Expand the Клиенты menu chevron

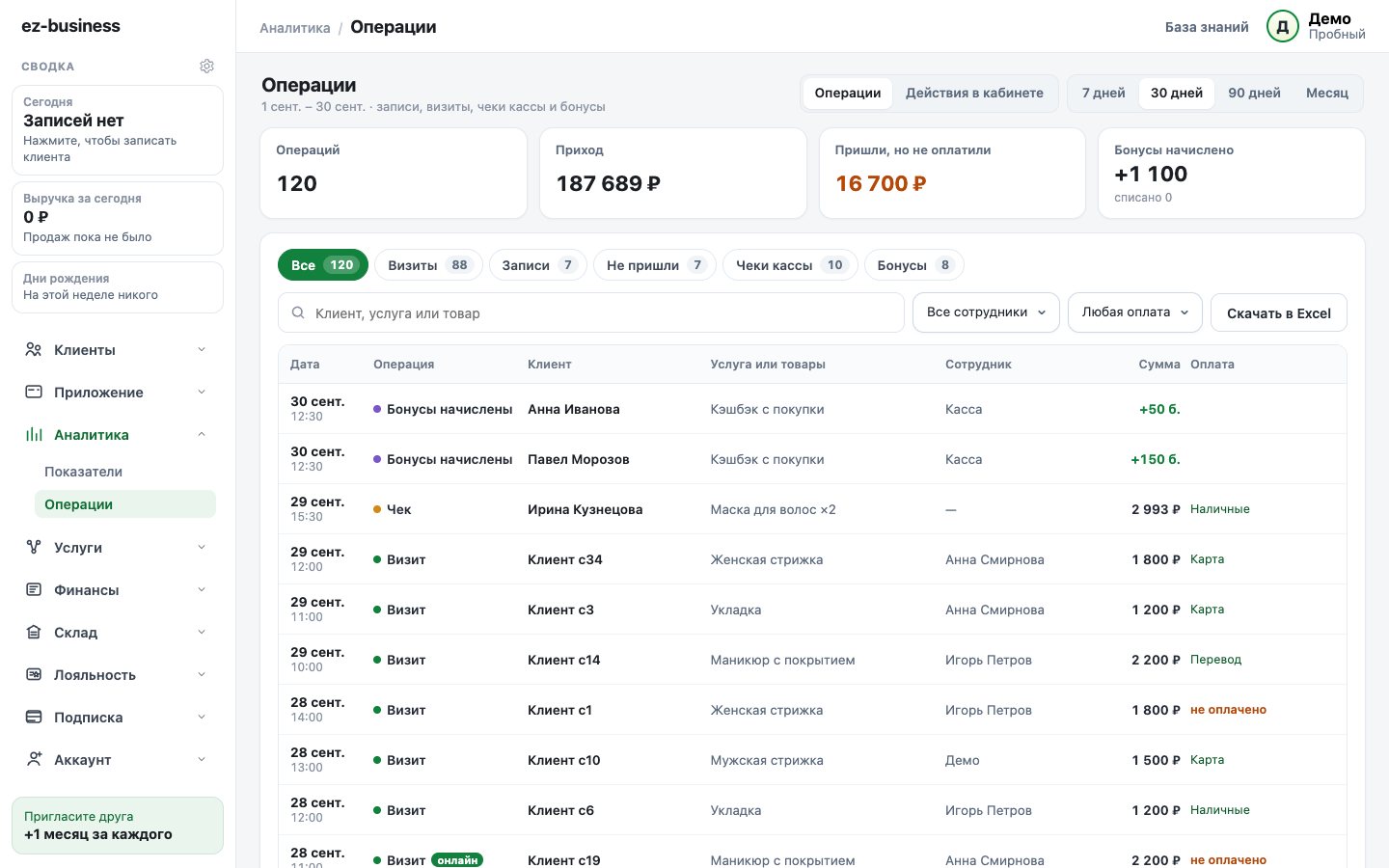[x=202, y=350]
